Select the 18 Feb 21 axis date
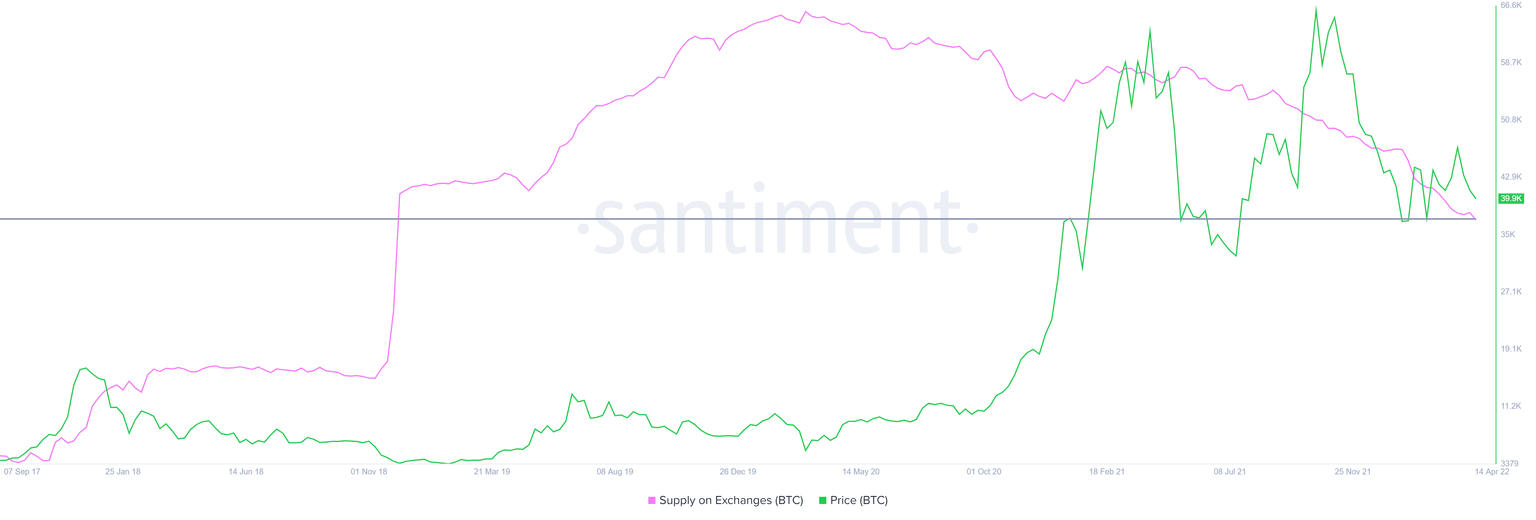The width and height of the screenshot is (1536, 520). pyautogui.click(x=1107, y=471)
